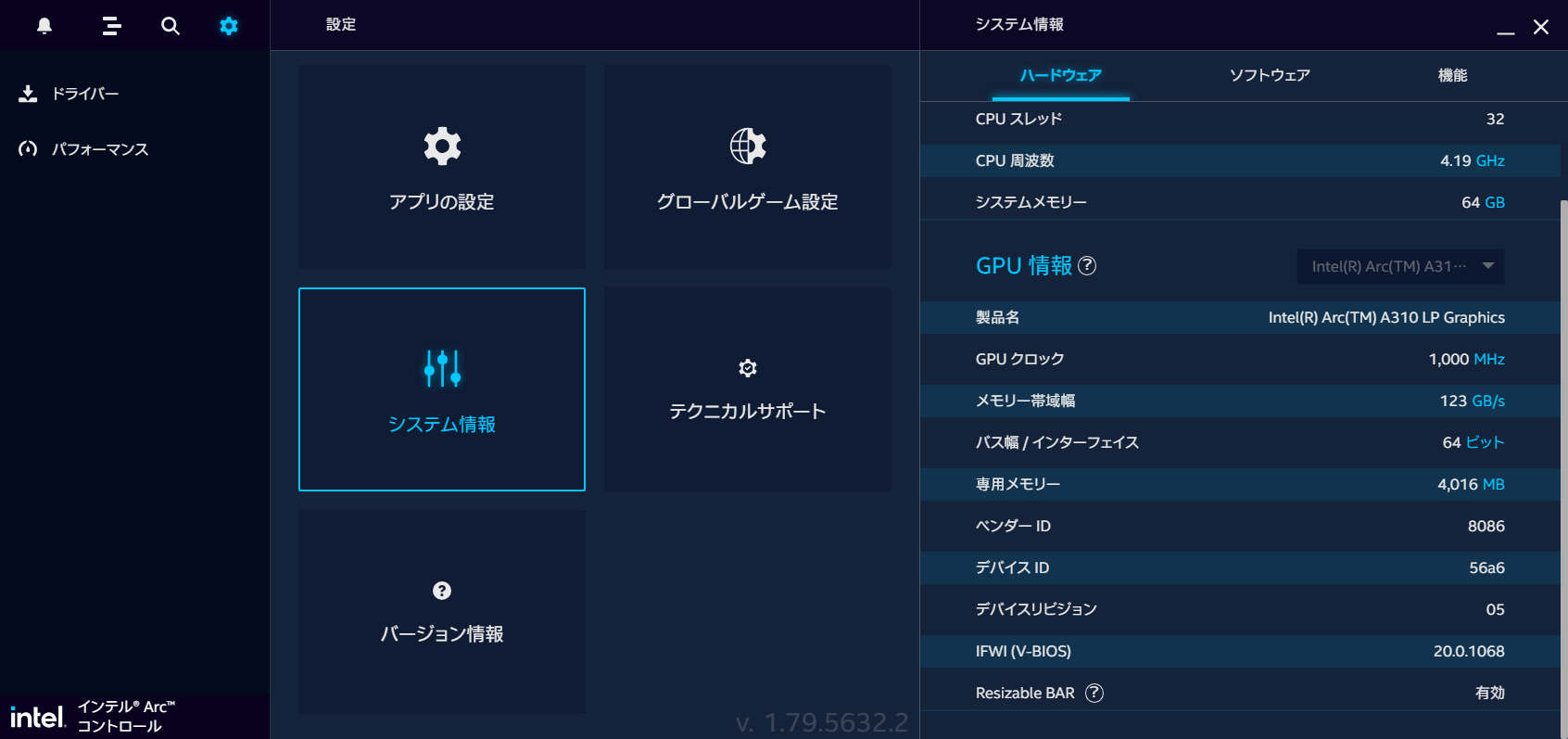Minimize the Arc Control window

(x=1506, y=28)
